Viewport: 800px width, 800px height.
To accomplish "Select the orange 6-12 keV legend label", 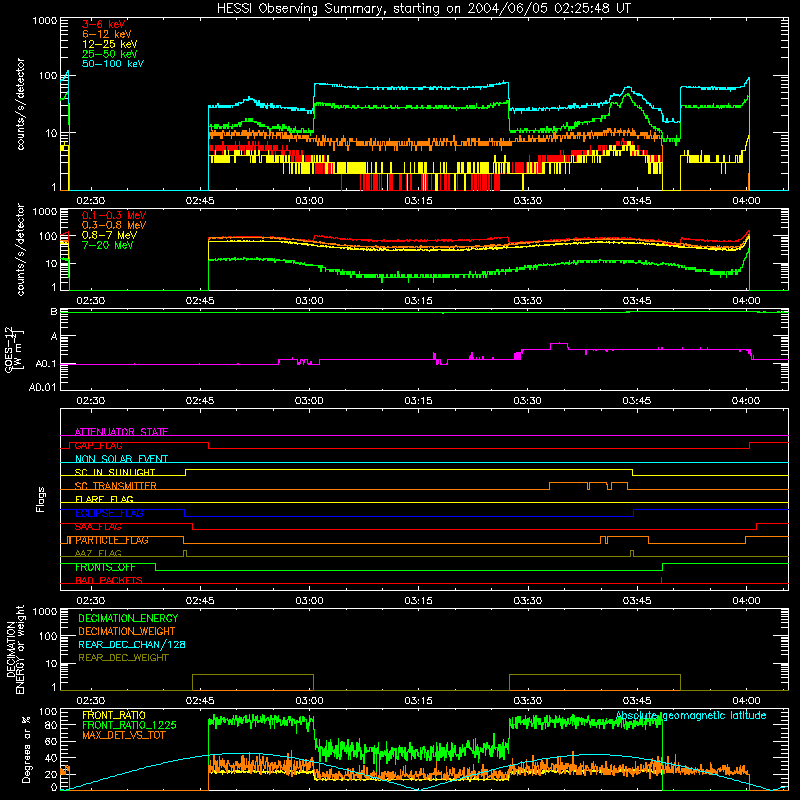I will [x=107, y=34].
